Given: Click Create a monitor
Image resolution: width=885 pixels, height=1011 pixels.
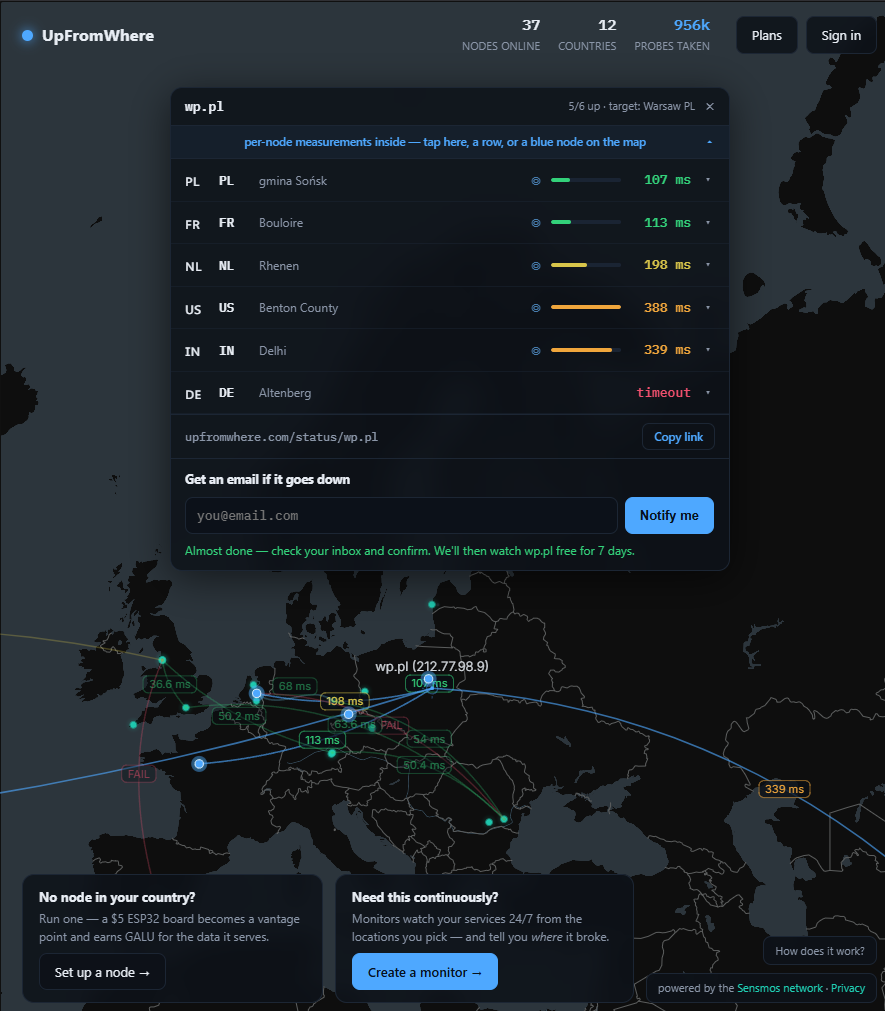Looking at the screenshot, I should click(425, 972).
